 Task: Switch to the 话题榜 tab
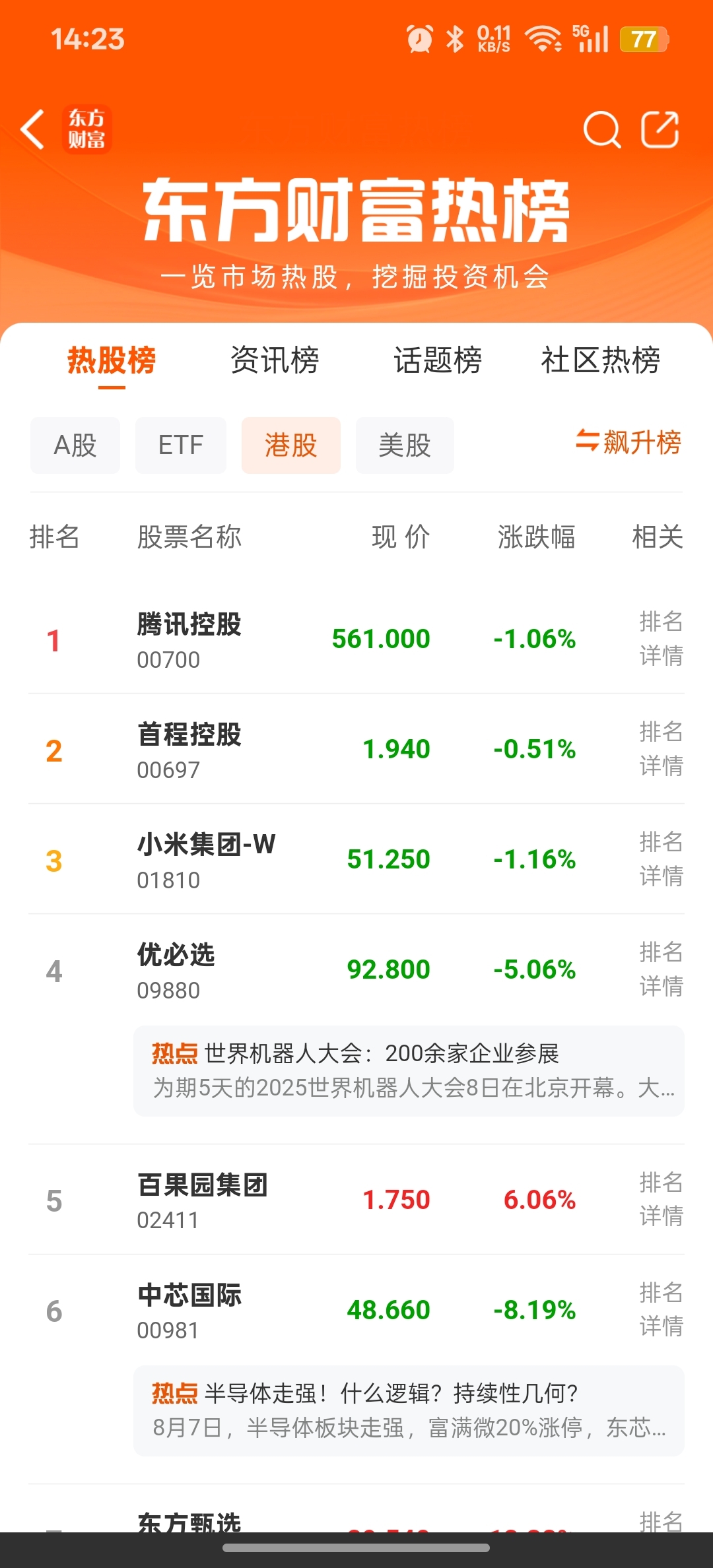tap(438, 360)
